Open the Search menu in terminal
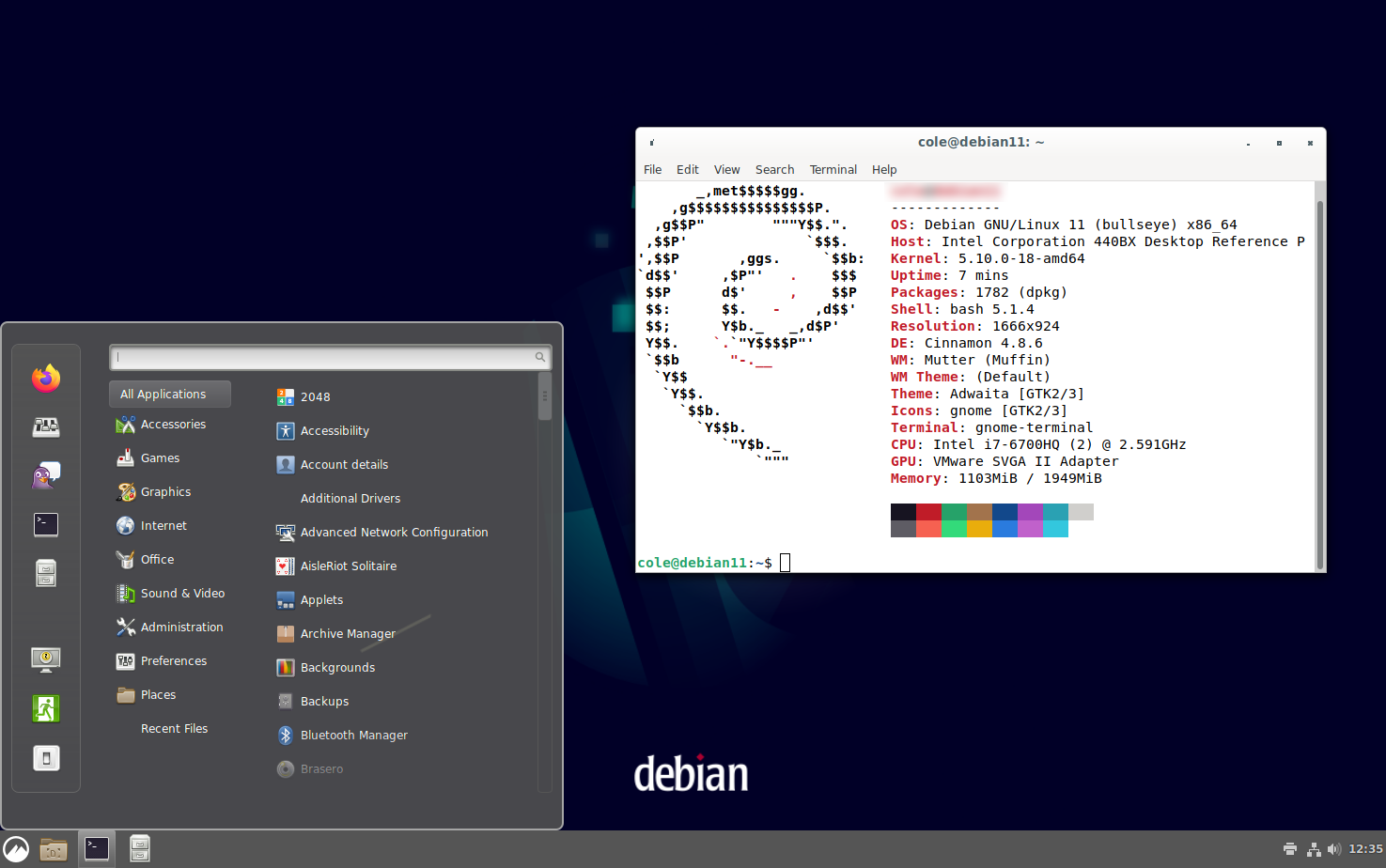The height and width of the screenshot is (868, 1386). coord(774,170)
